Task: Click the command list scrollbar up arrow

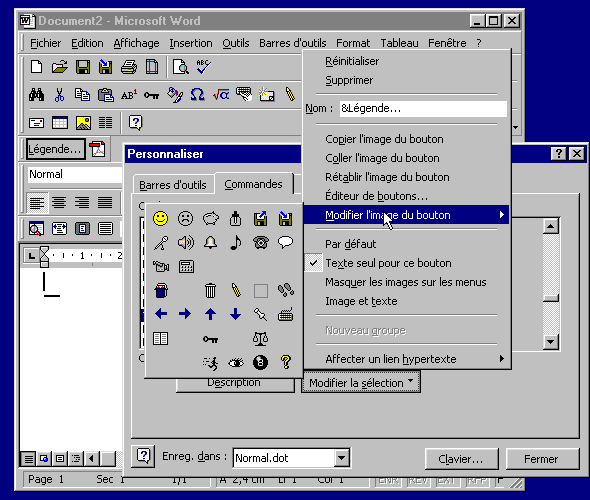Action: (x=550, y=226)
